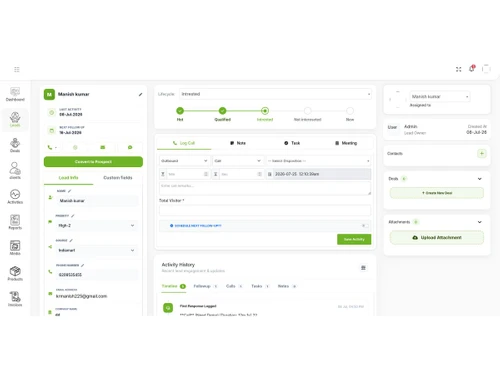This screenshot has width=500, height=375.
Task: Click the WhatsApp quick action icon
Action: pos(75,147)
